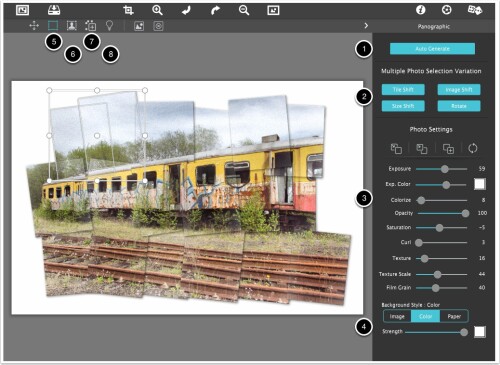
Task: Click the lightbulb icon in toolbar
Action: click(109, 26)
